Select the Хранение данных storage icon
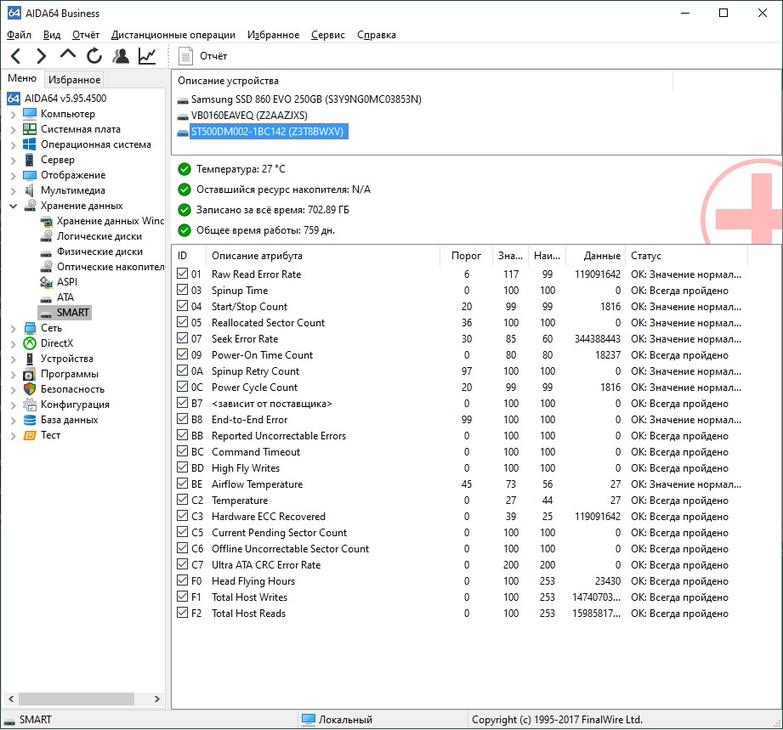Viewport: 783px width, 730px height. point(30,206)
